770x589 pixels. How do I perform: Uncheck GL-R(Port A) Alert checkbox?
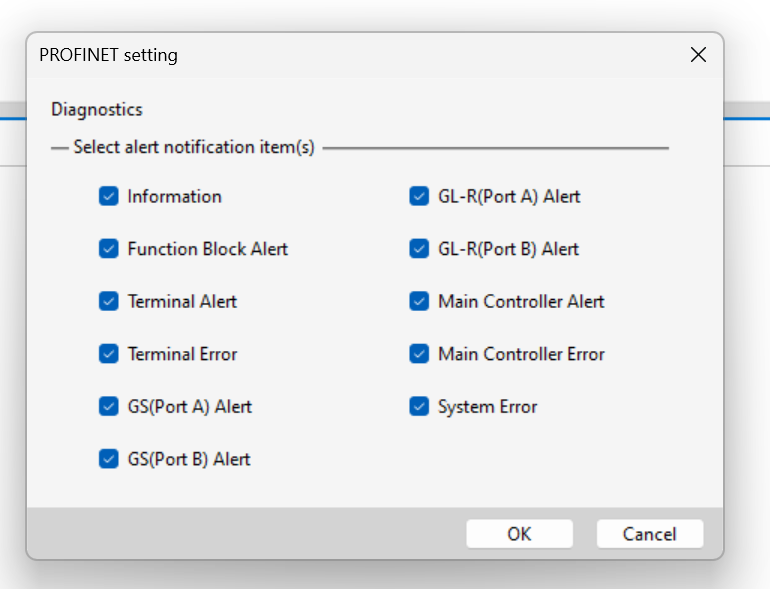pyautogui.click(x=419, y=196)
